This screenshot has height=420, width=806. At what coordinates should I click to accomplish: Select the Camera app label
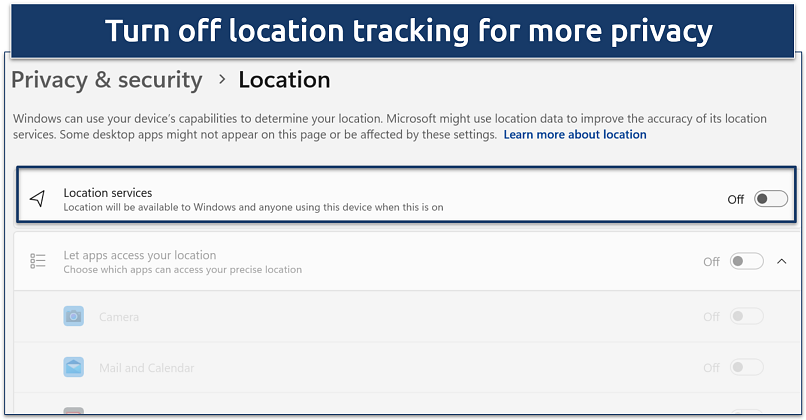pos(119,317)
